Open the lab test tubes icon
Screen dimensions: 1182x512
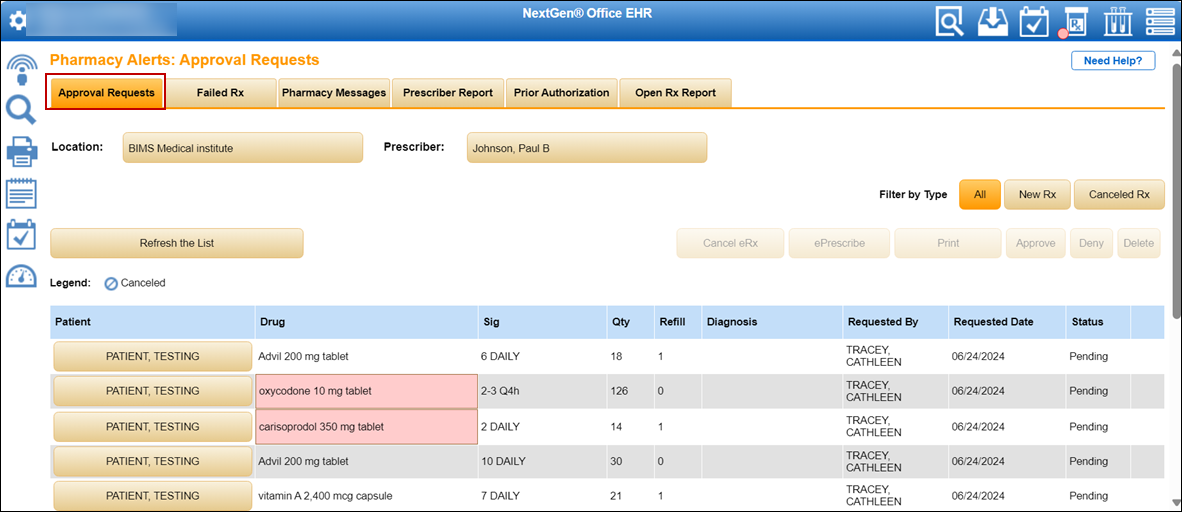pos(1118,21)
